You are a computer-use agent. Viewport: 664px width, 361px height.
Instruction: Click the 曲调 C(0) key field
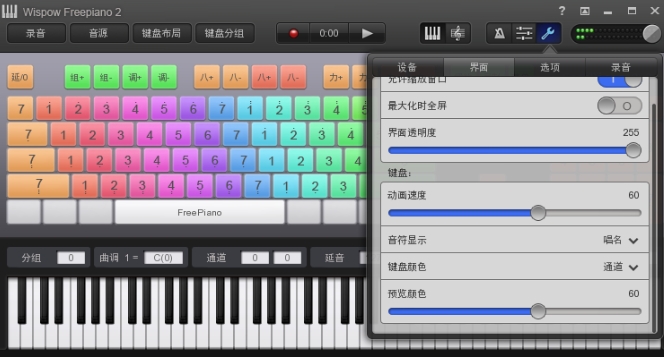(x=163, y=258)
